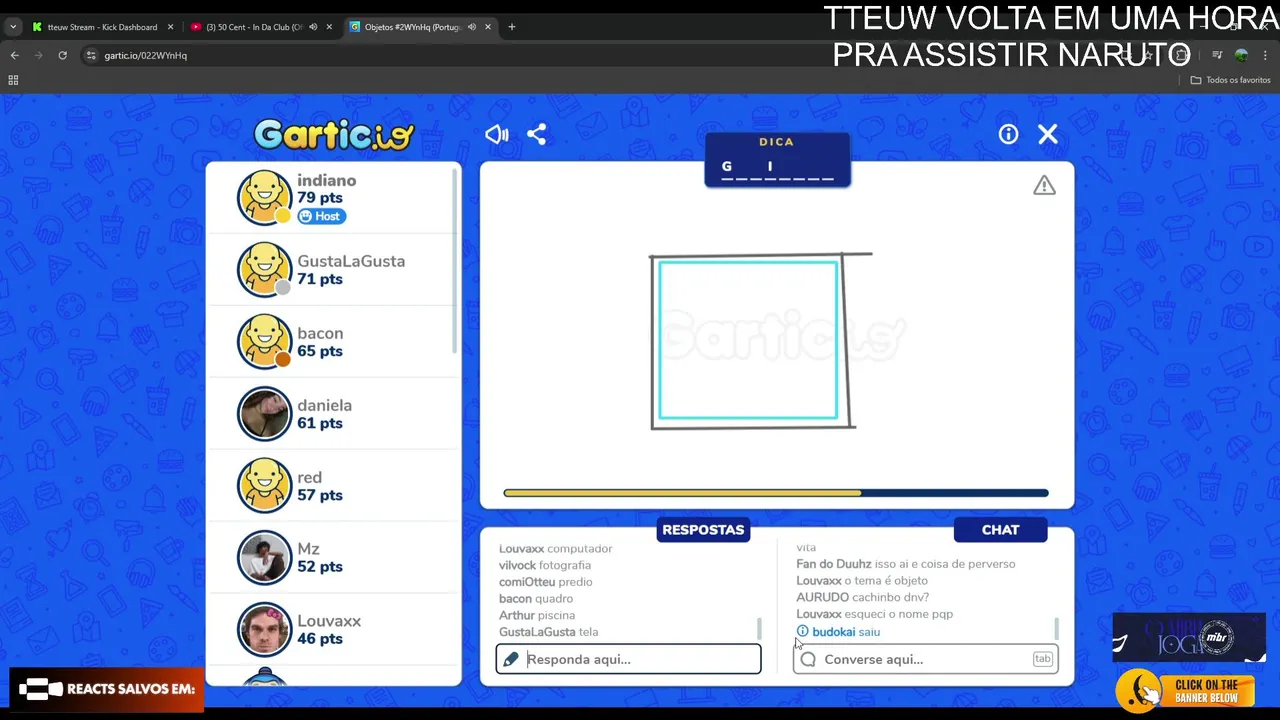Open the browser profile avatar
This screenshot has height=720, width=1280.
[x=1241, y=55]
